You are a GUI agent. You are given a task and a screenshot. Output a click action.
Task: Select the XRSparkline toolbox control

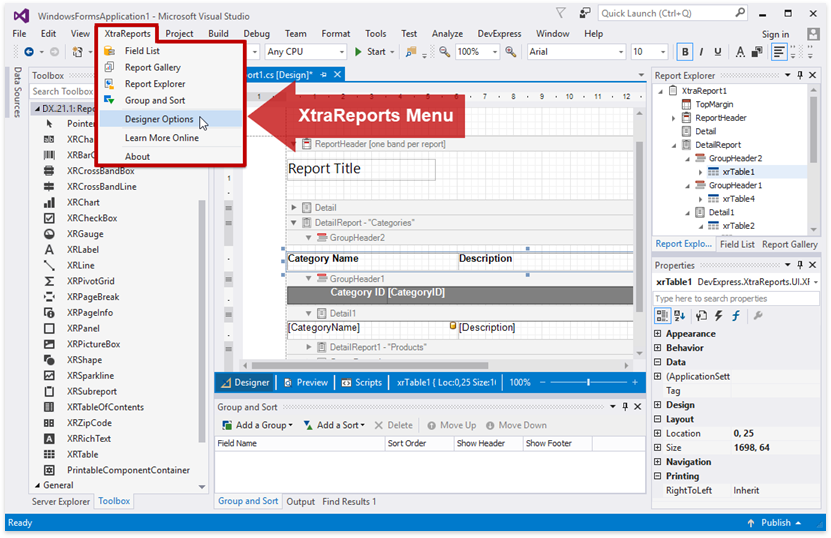click(x=91, y=375)
